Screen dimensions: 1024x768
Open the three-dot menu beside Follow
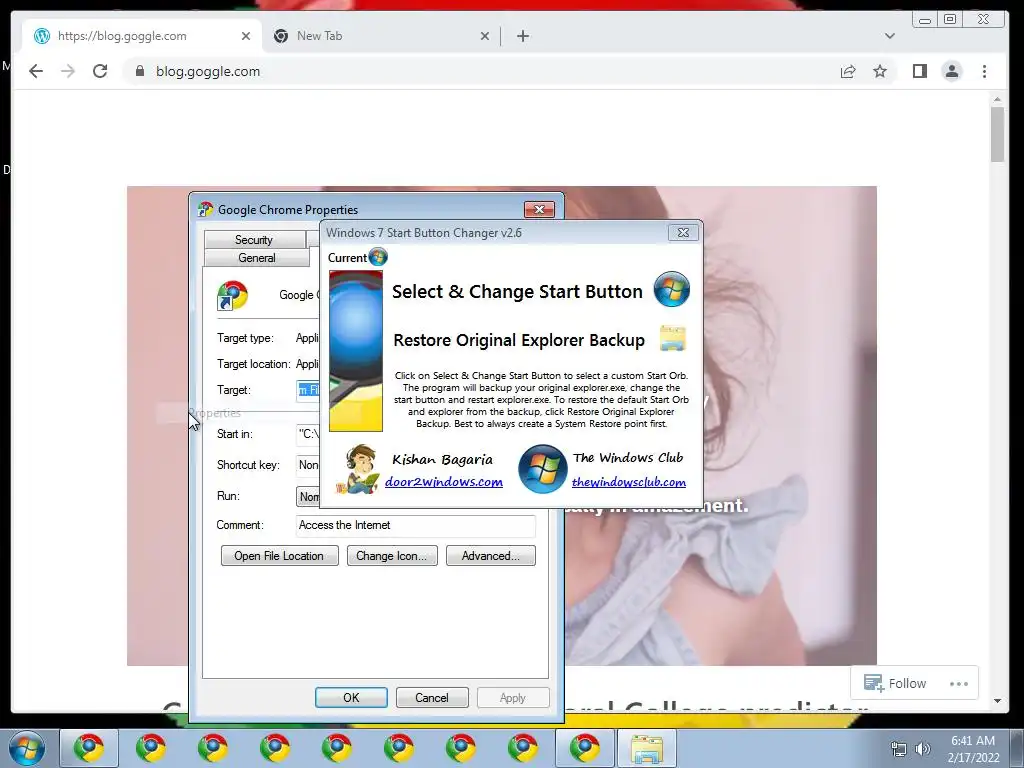[x=959, y=684]
